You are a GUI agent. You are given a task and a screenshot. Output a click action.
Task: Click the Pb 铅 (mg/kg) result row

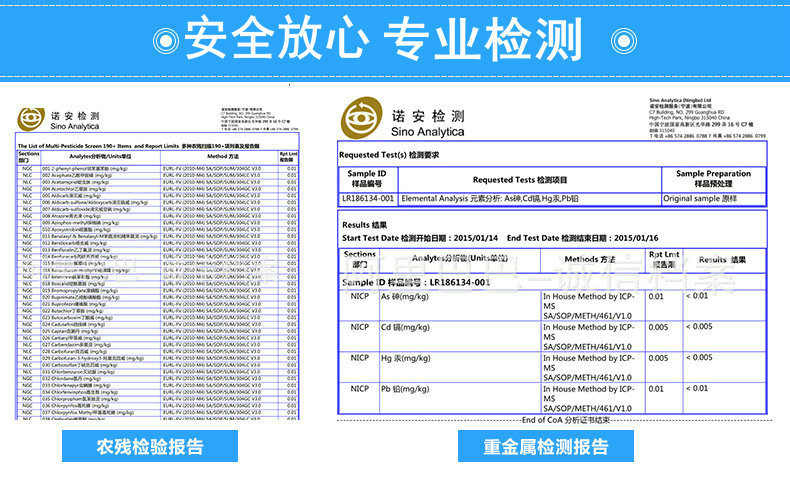553,396
